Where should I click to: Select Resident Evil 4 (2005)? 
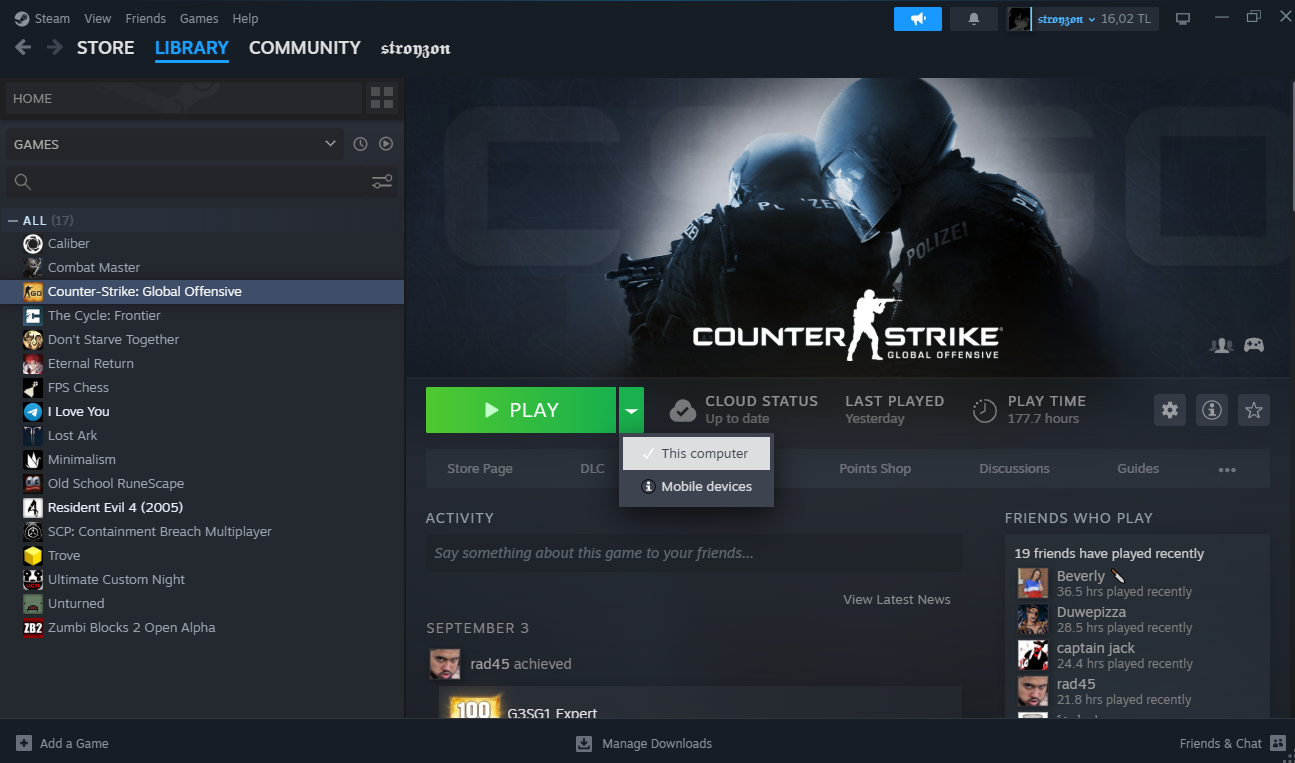(202, 507)
